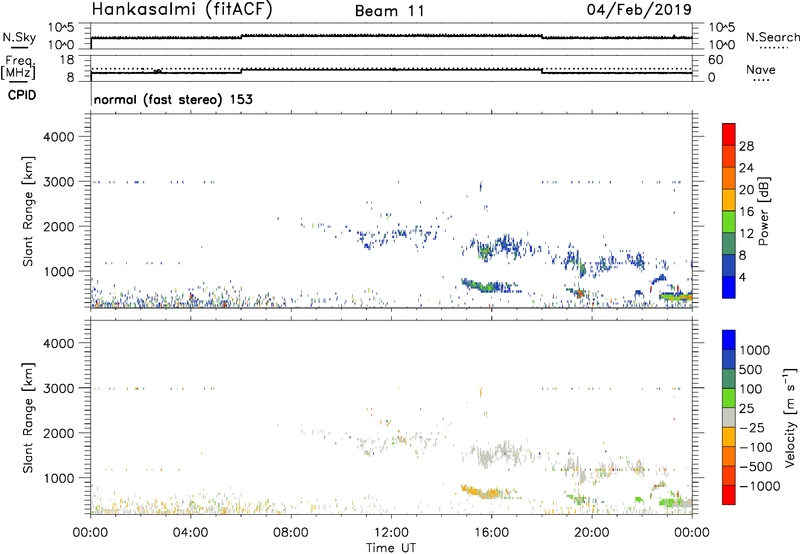This screenshot has width=800, height=554.
Task: Click the 'Power [dB]' color bar label
Action: point(763,211)
